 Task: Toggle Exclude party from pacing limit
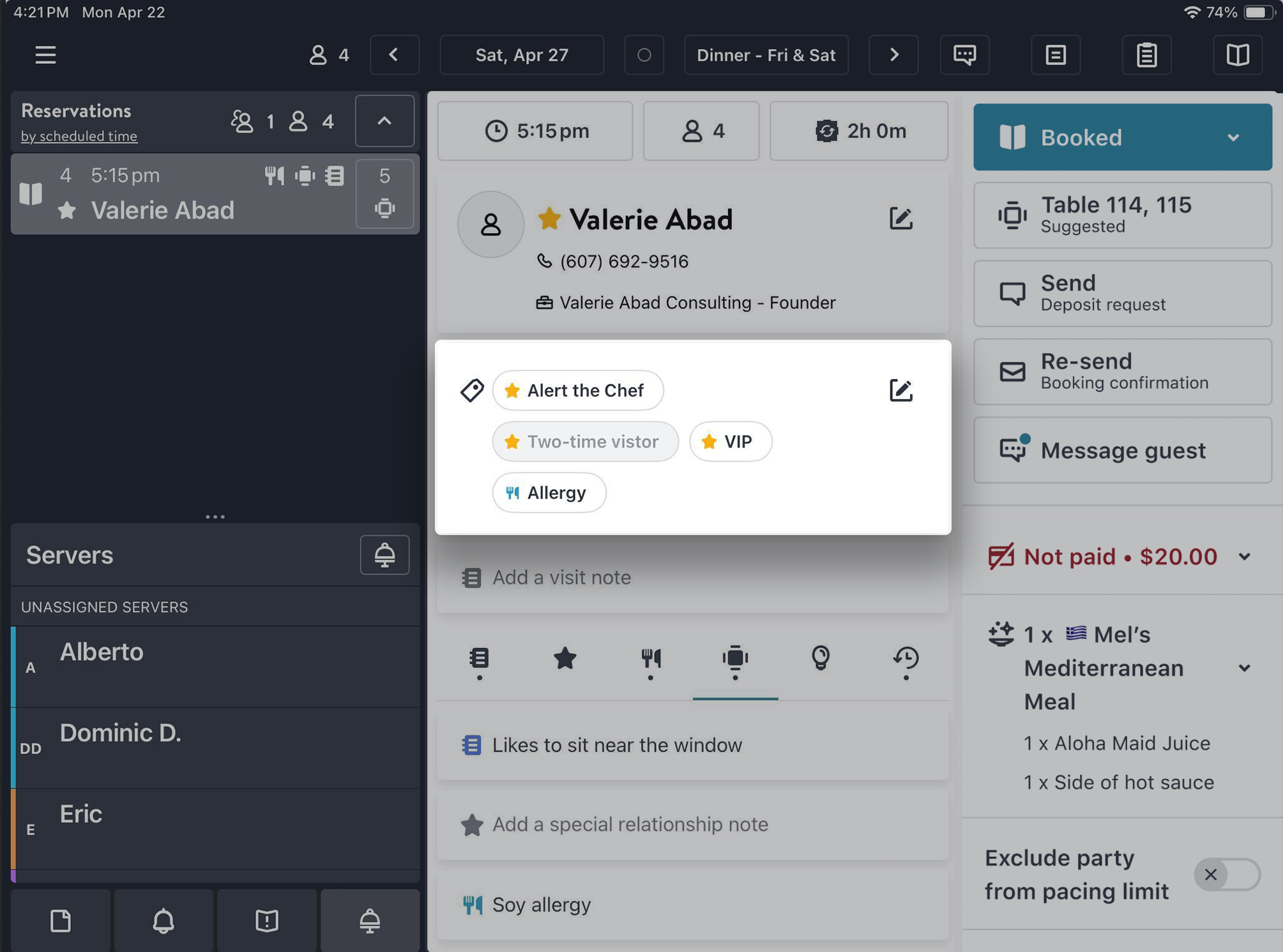pos(1227,874)
